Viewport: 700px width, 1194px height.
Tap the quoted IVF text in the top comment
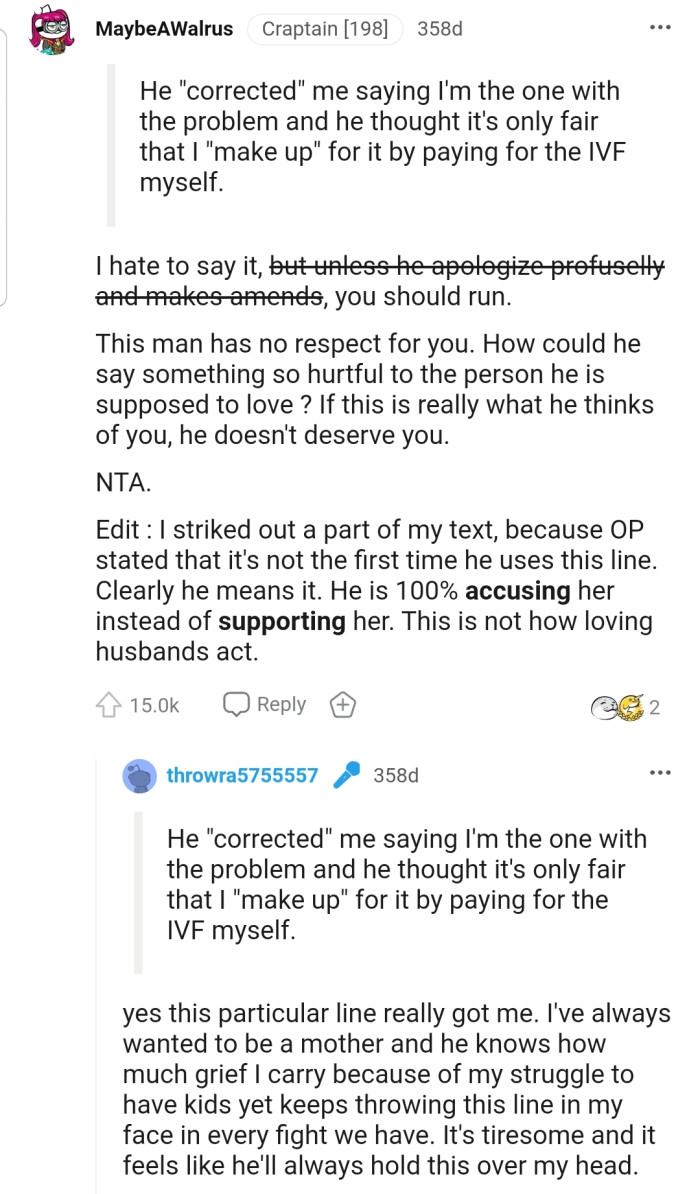(380, 137)
